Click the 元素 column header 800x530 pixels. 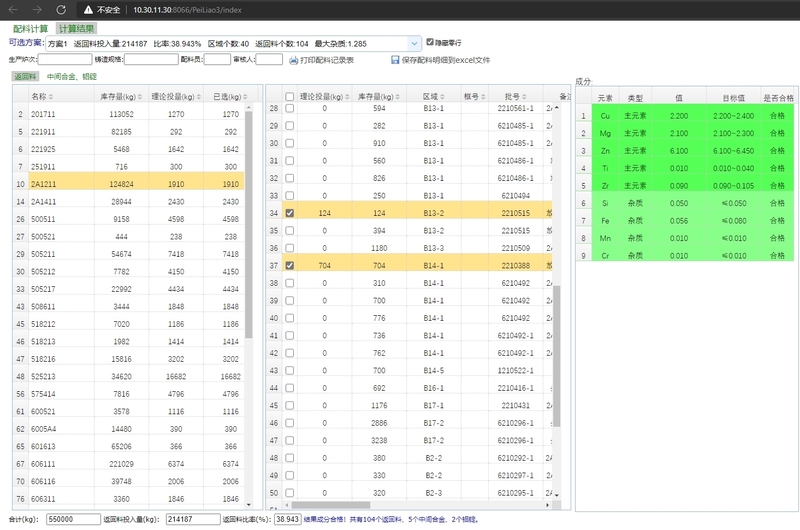pos(605,98)
